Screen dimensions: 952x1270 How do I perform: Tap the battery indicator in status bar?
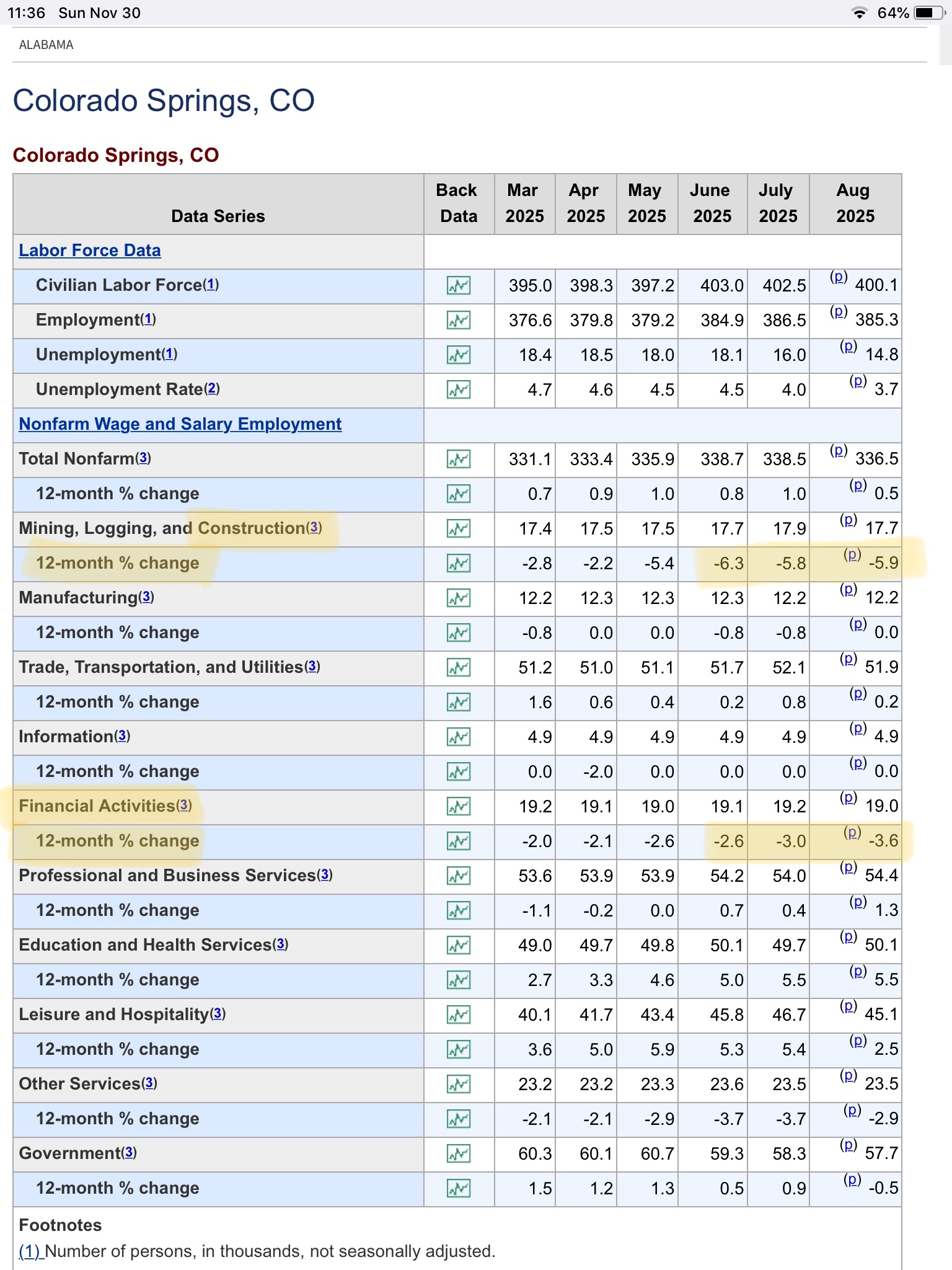pos(927,13)
